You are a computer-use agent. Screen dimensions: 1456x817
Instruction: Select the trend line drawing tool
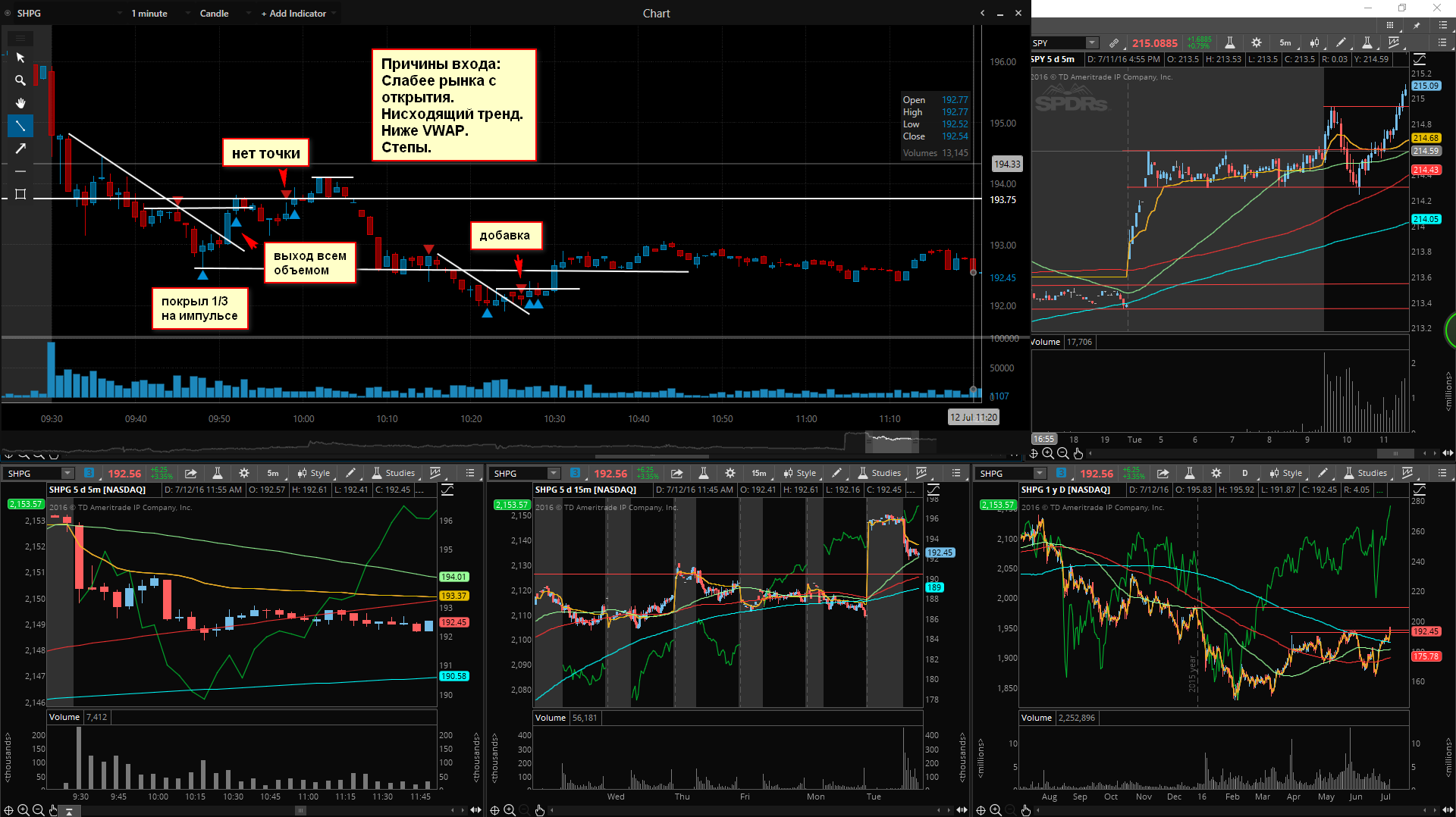(x=20, y=126)
